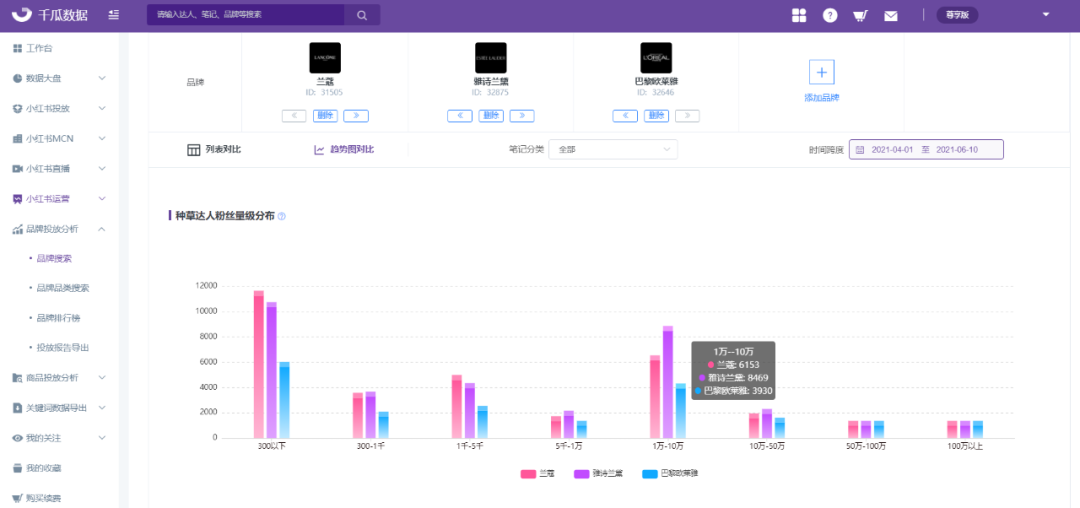The width and height of the screenshot is (1080, 508).
Task: Switch to the 列表对比 tab
Action: click(214, 149)
